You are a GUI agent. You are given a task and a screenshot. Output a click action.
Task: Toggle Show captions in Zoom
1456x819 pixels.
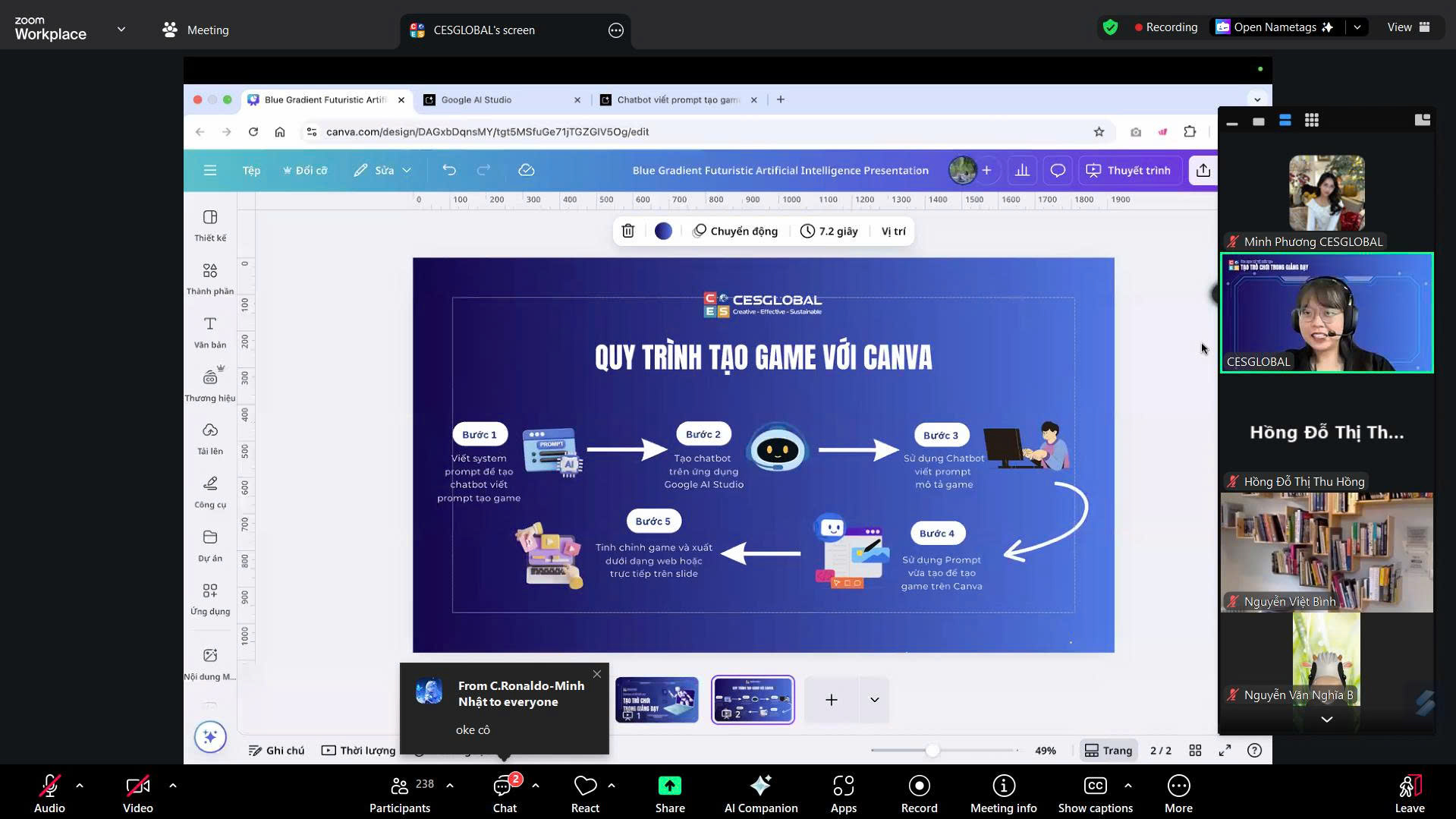pyautogui.click(x=1095, y=794)
